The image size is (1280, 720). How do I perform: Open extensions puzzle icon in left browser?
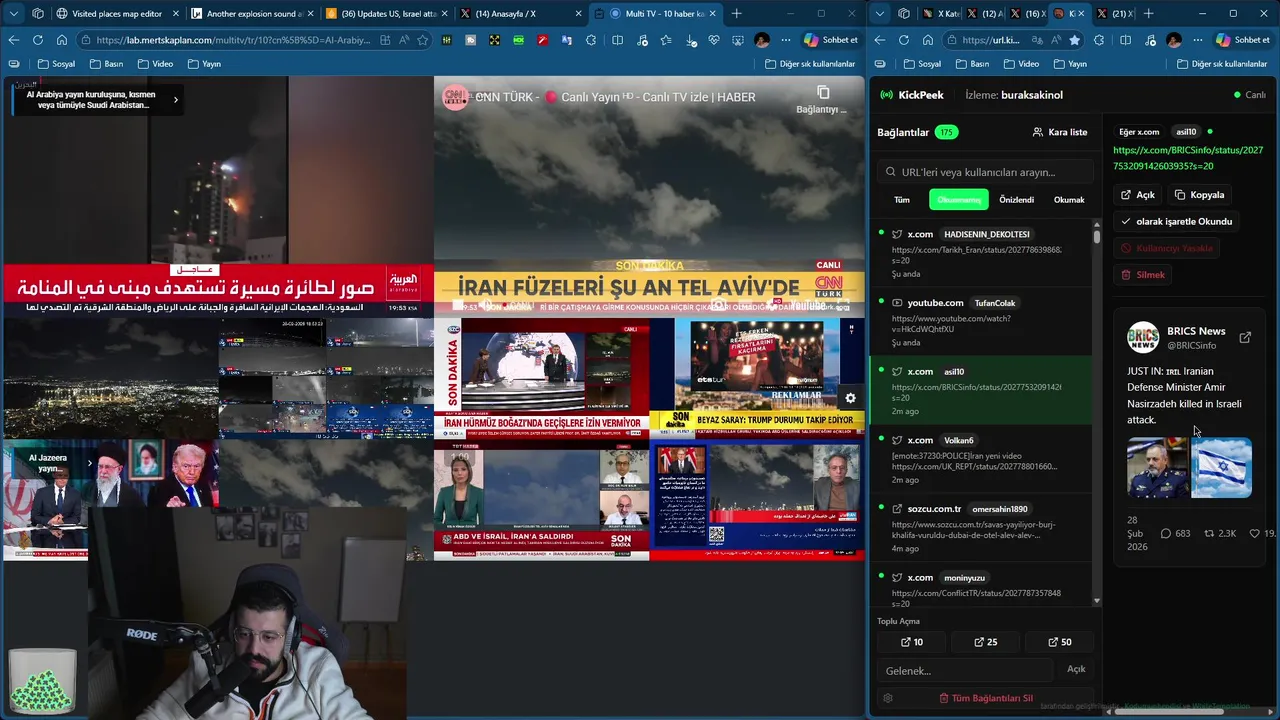pyautogui.click(x=591, y=40)
